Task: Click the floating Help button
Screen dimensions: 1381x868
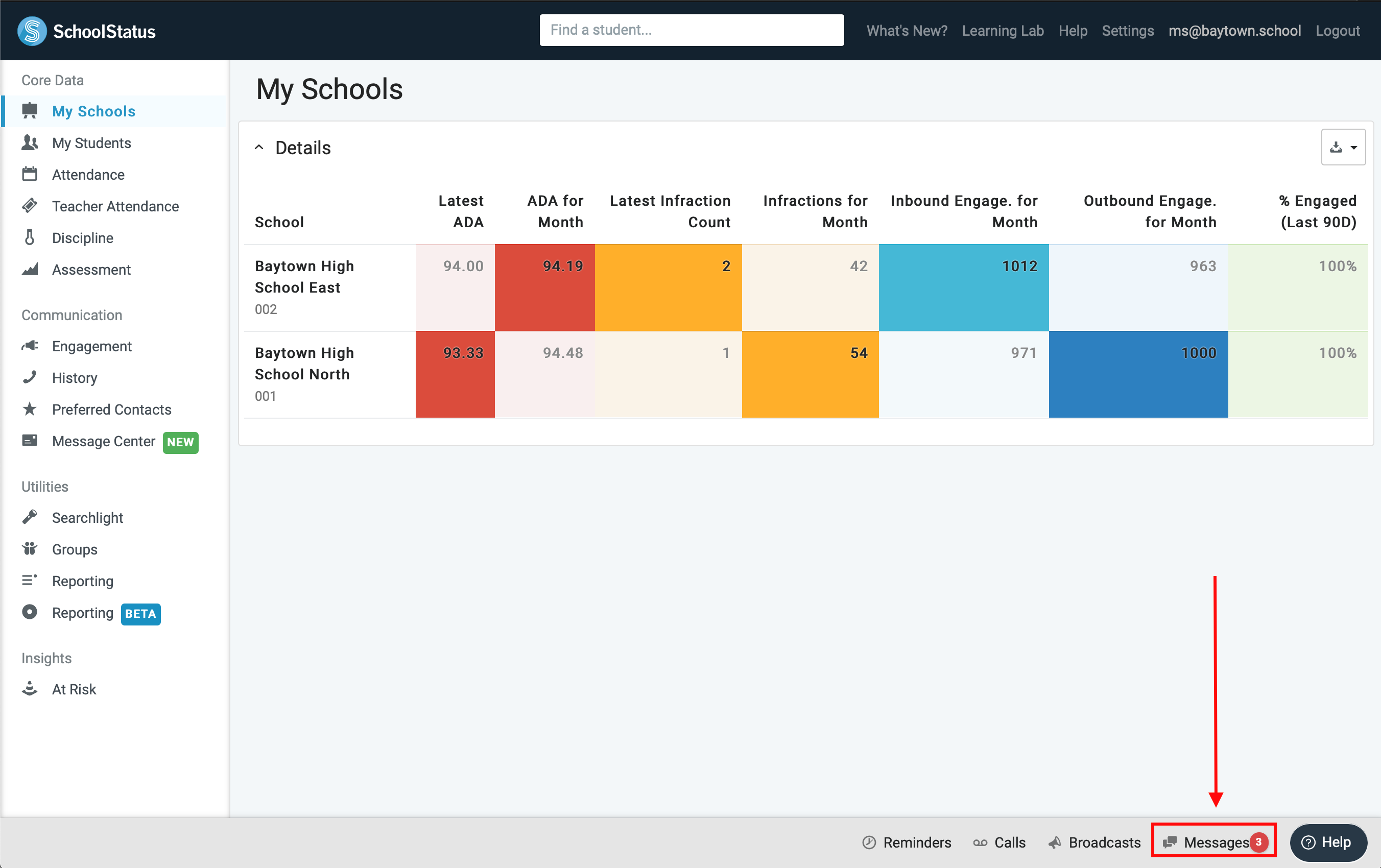Action: point(1328,842)
